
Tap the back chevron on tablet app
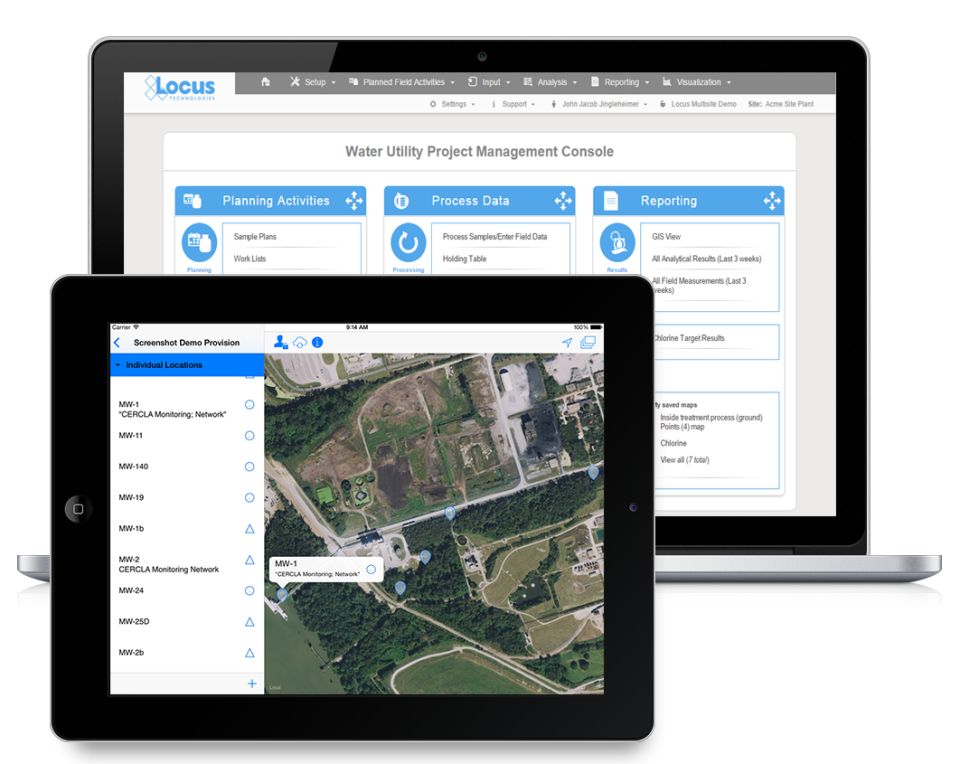[117, 343]
